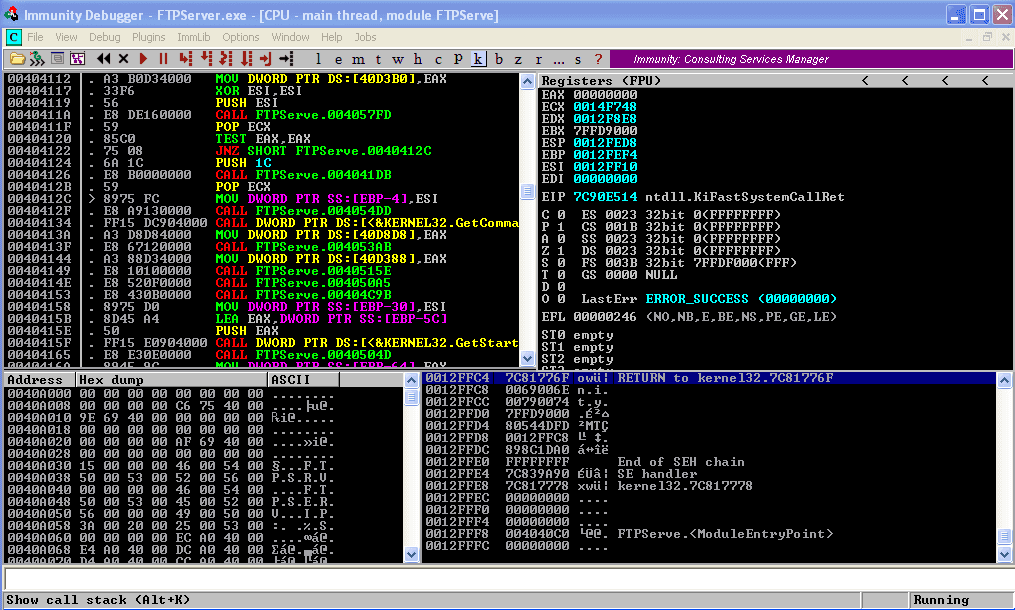Screen dimensions: 1015x610
Task: Show log window via 'l' button
Action: point(318,59)
